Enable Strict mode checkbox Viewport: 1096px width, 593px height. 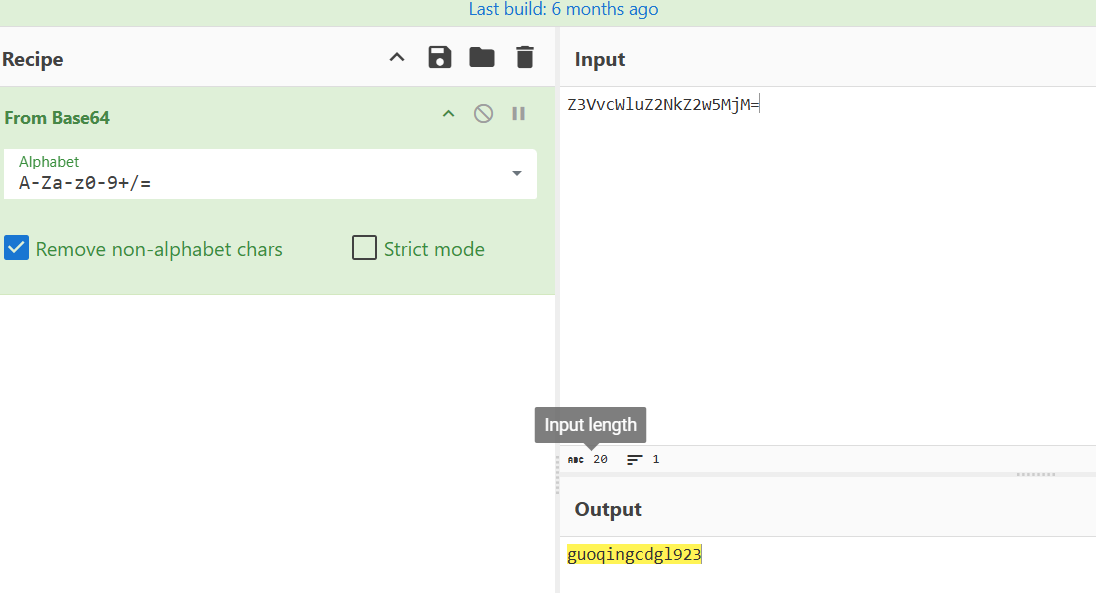(x=364, y=248)
